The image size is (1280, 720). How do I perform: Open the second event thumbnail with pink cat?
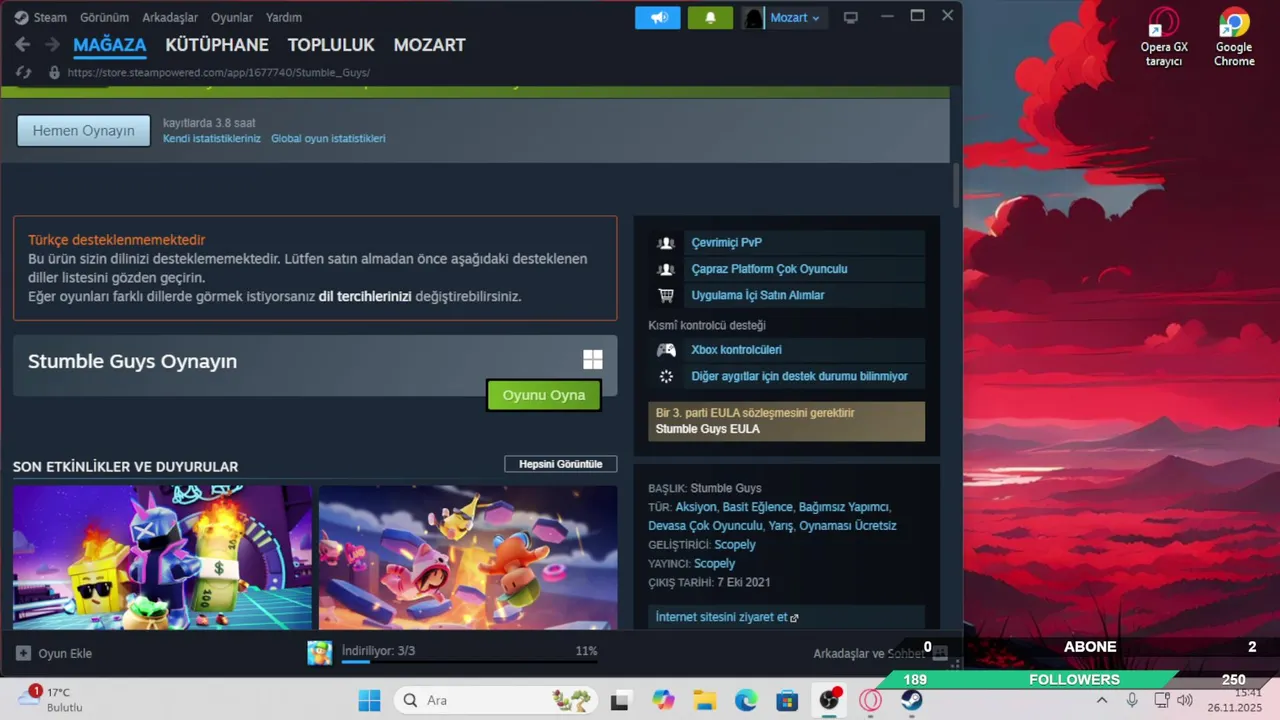[x=468, y=557]
